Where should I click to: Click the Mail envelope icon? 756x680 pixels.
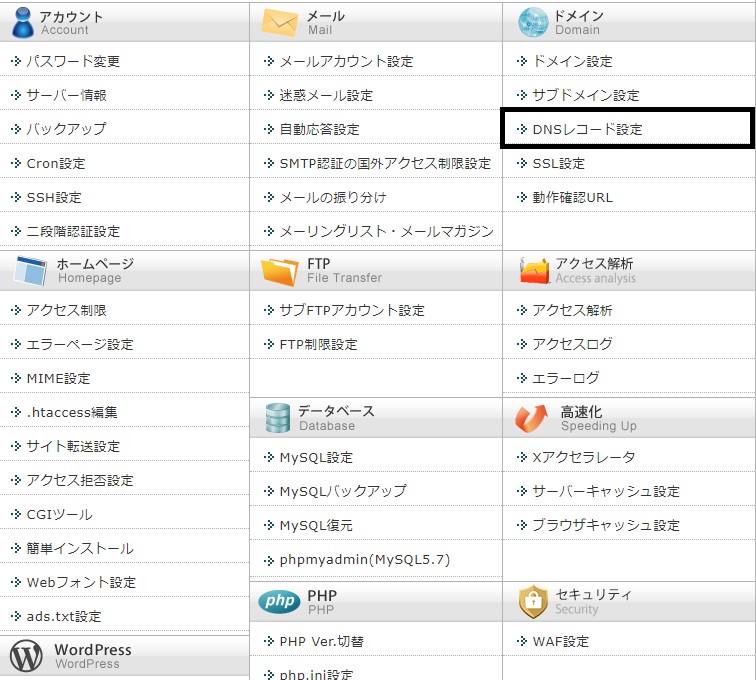280,23
